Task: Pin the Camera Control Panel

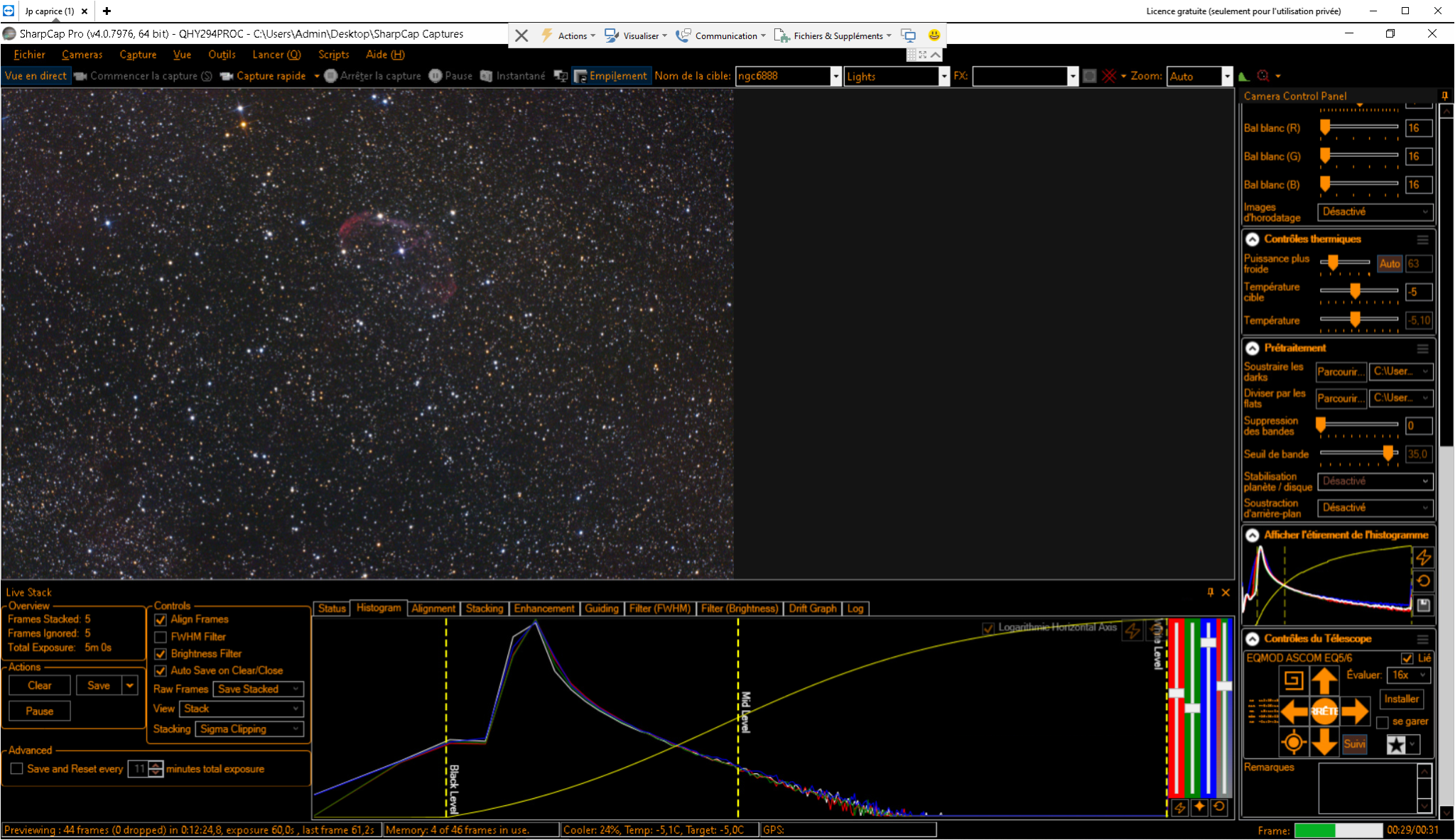Action: click(x=1444, y=96)
